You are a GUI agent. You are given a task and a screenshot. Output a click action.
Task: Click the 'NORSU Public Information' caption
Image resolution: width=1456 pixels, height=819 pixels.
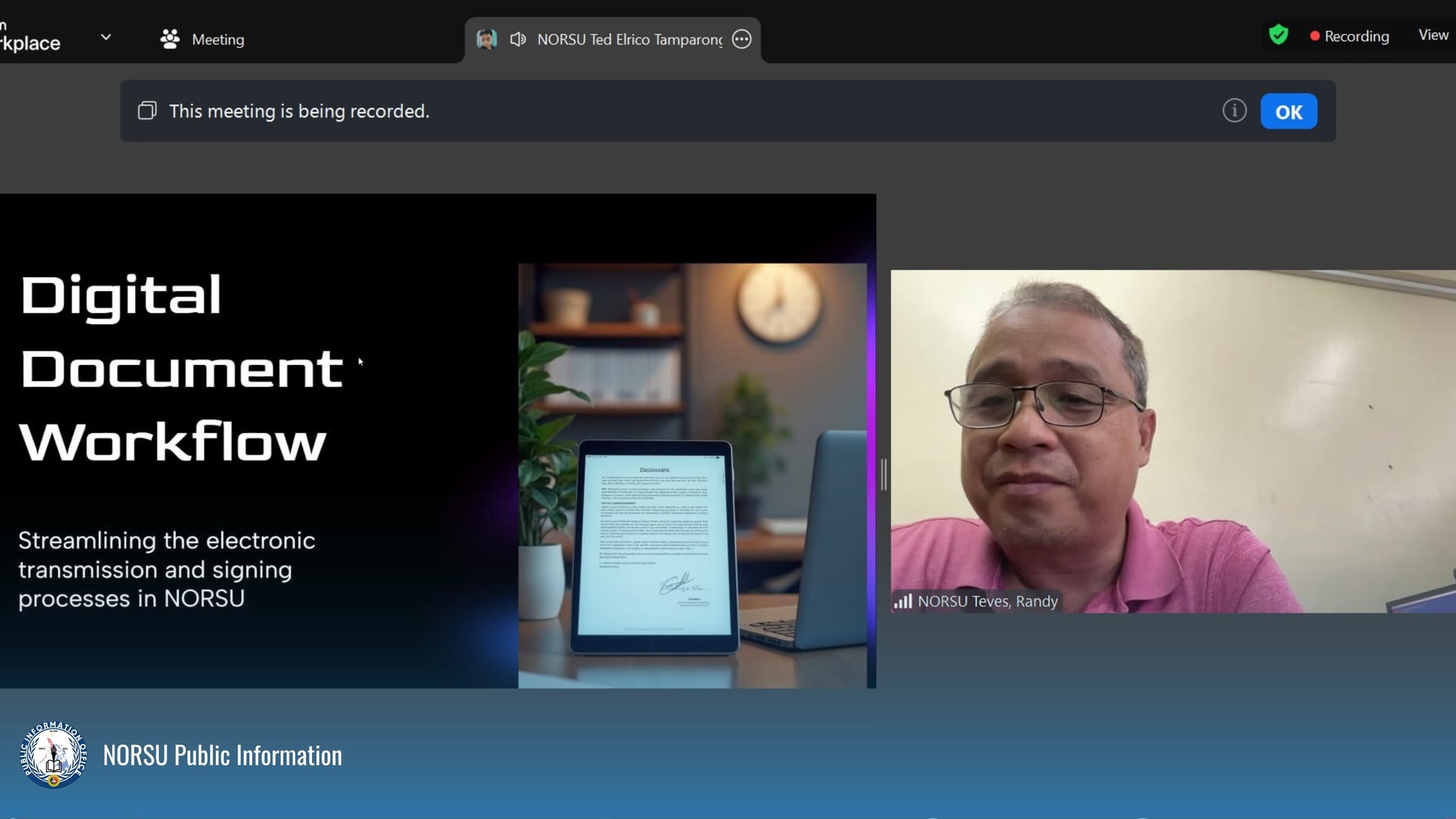click(x=223, y=755)
